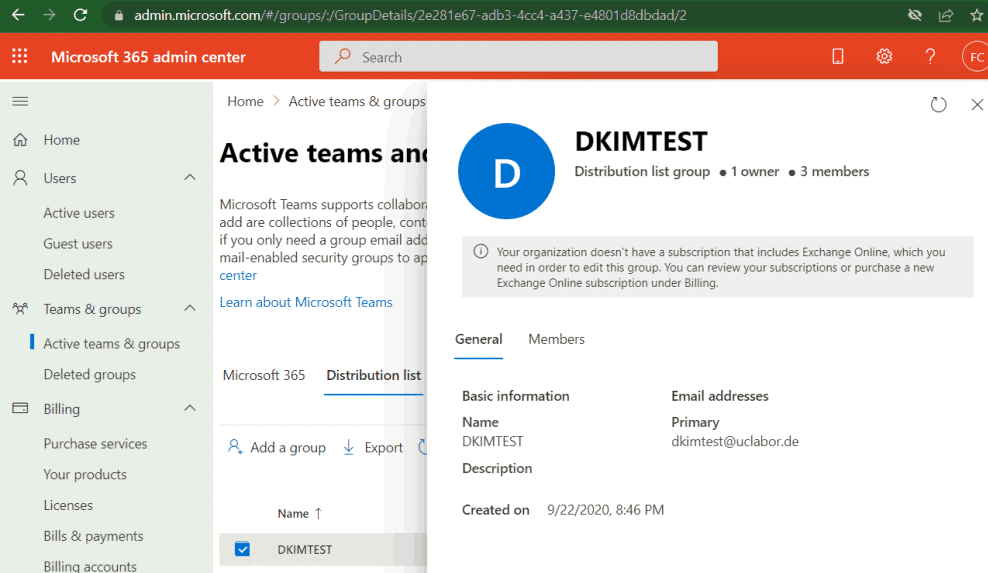
Task: Open Bills & payments in sidebar
Action: tap(93, 536)
